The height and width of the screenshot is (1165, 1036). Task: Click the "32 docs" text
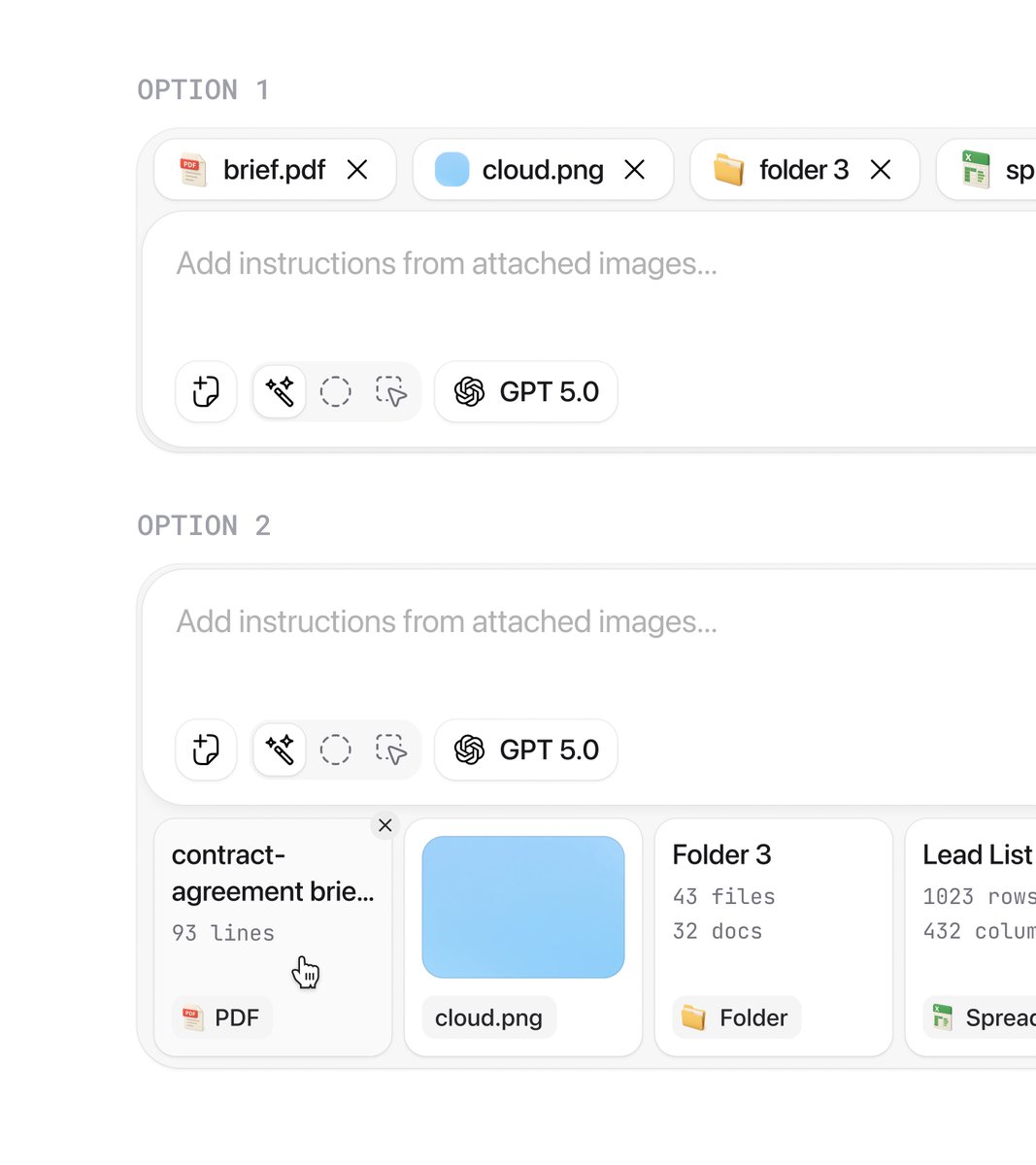point(718,932)
